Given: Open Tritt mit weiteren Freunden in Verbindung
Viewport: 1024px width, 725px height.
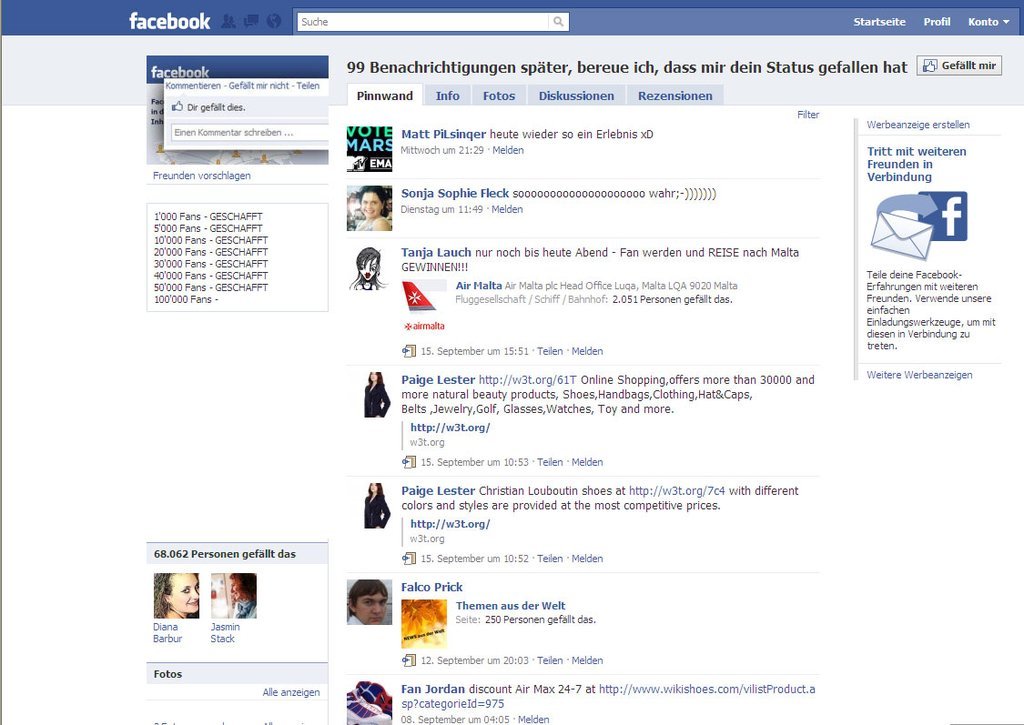Looking at the screenshot, I should click(916, 164).
